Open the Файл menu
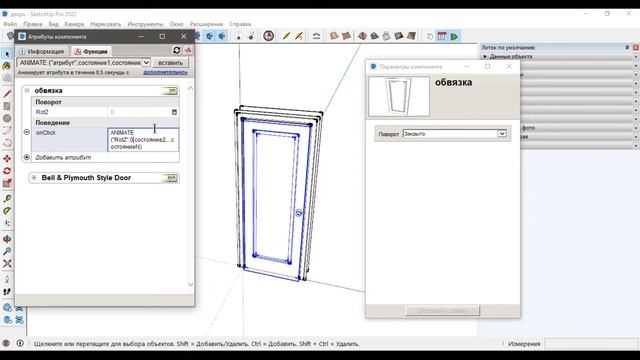640x360 pixels. 10,24
